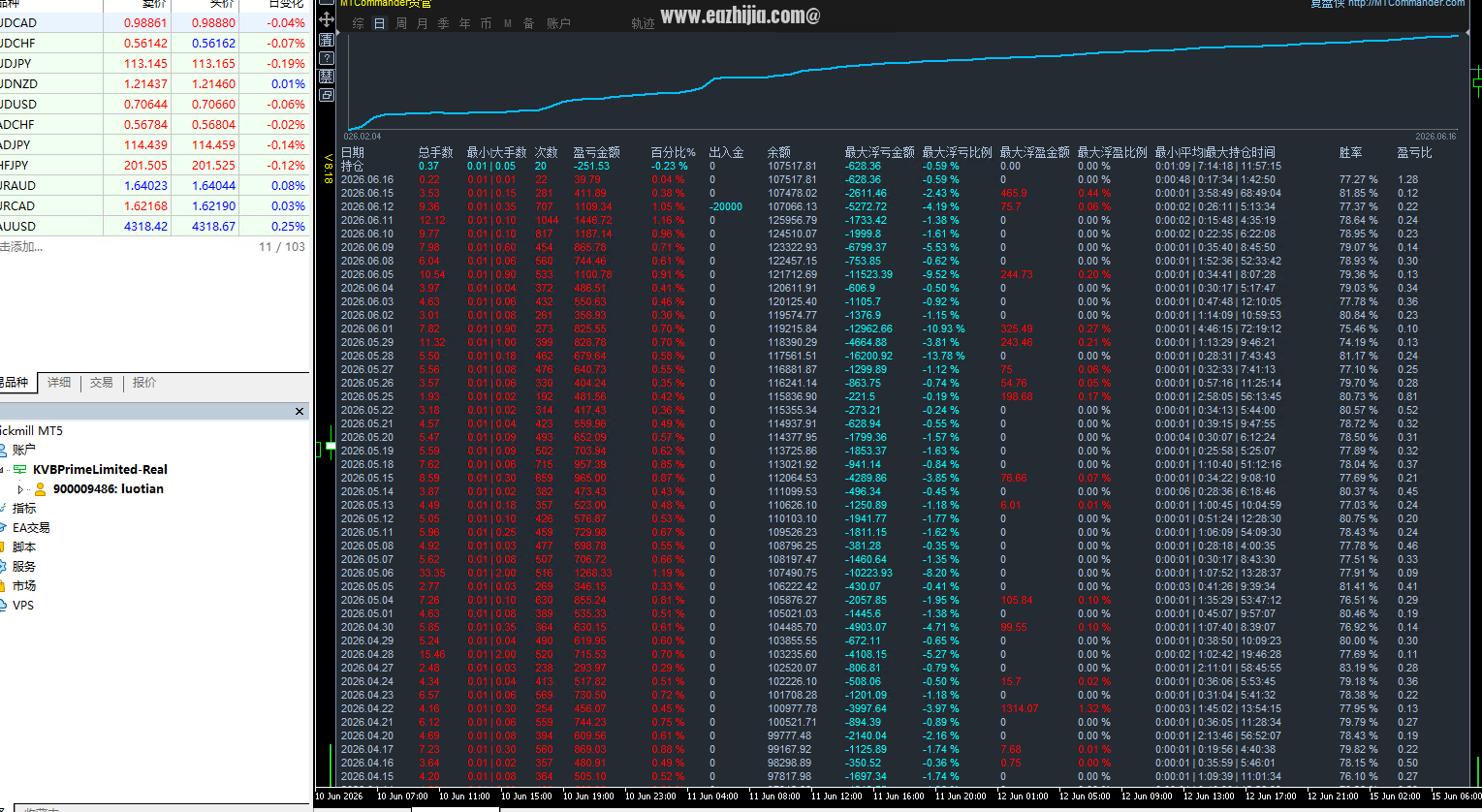
Task: Select the 2026.06.05 date row
Action: 367,274
